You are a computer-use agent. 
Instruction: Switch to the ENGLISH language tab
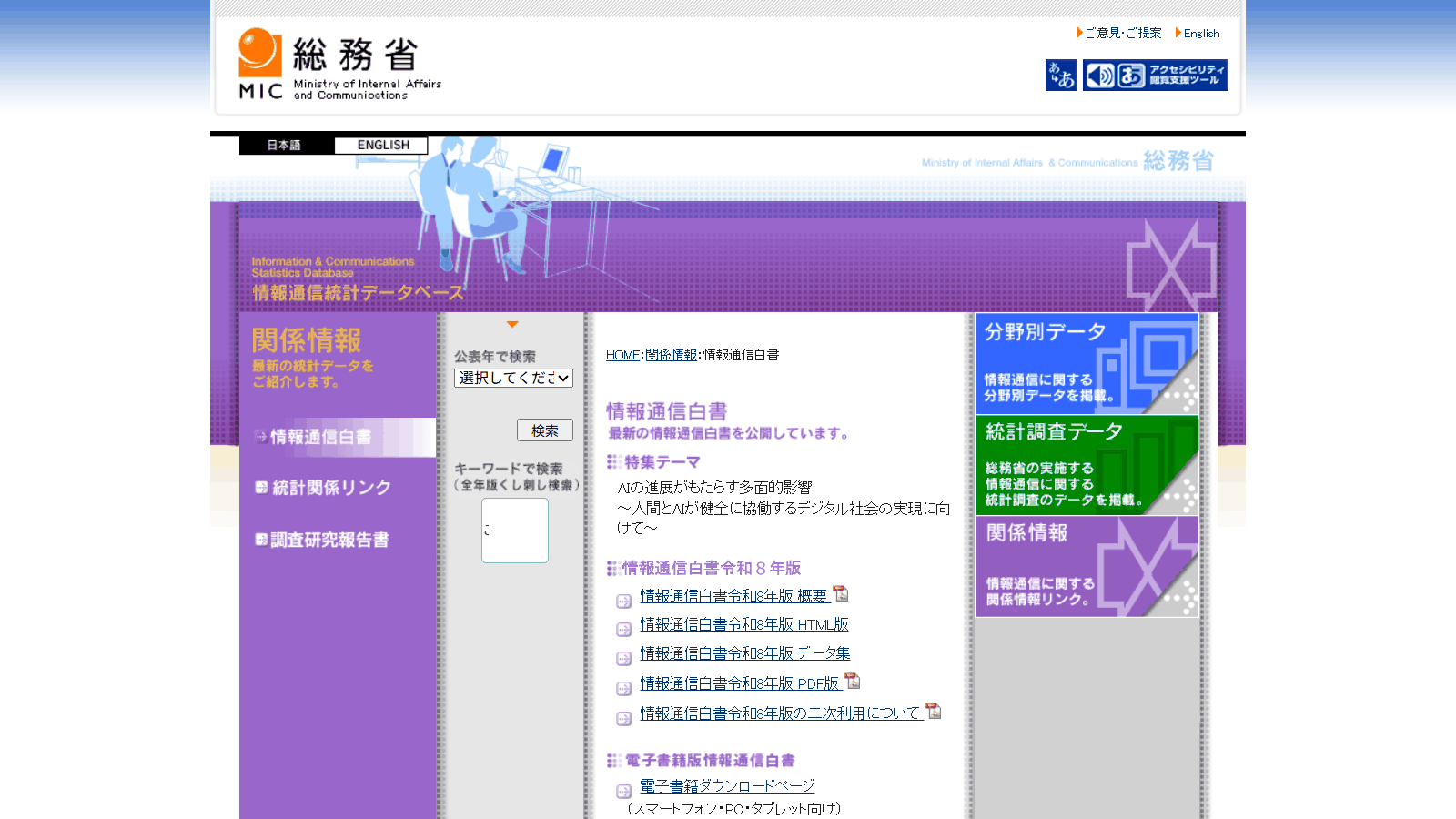coord(381,145)
